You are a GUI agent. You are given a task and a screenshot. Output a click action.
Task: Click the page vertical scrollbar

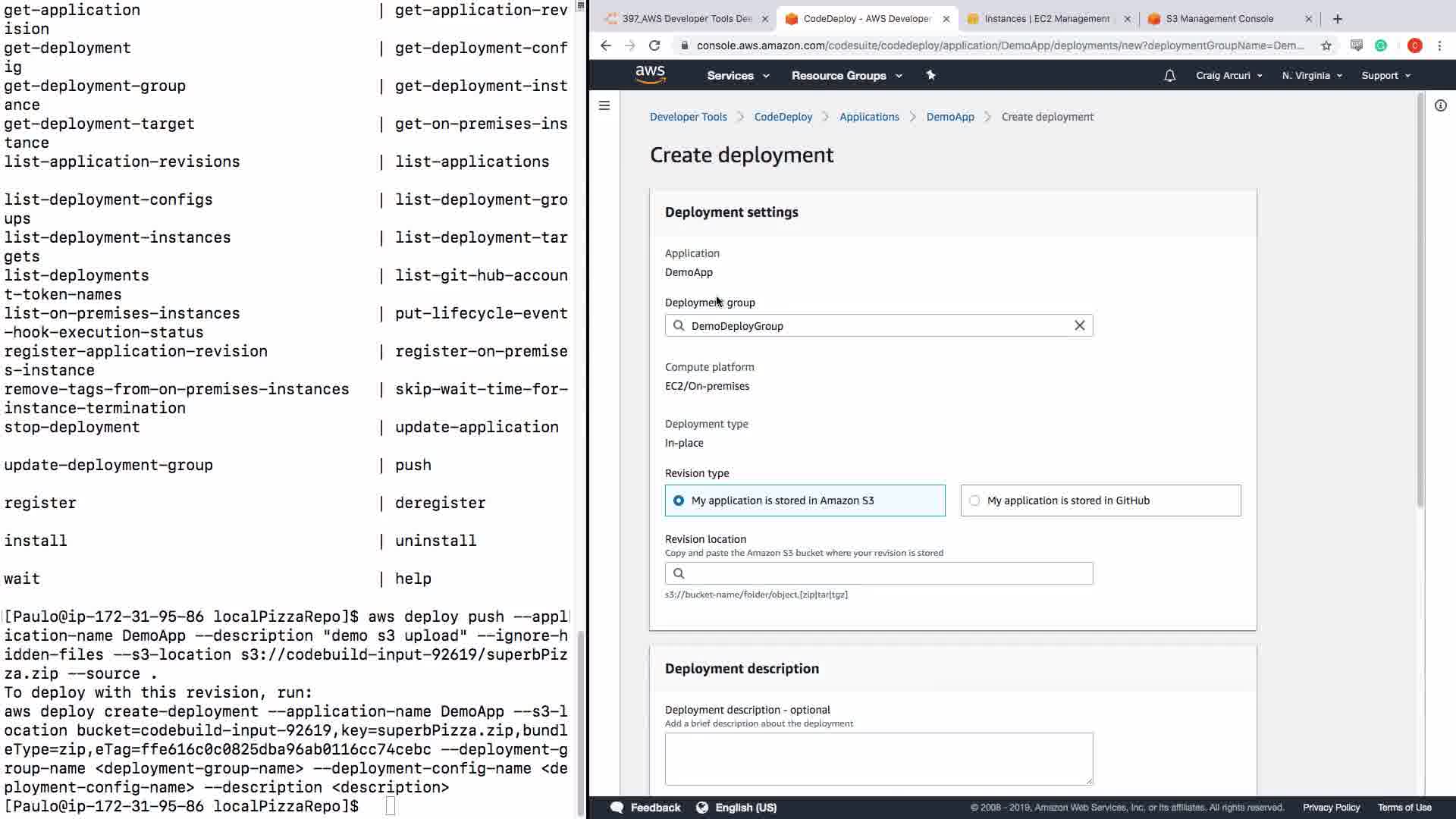(1420, 303)
